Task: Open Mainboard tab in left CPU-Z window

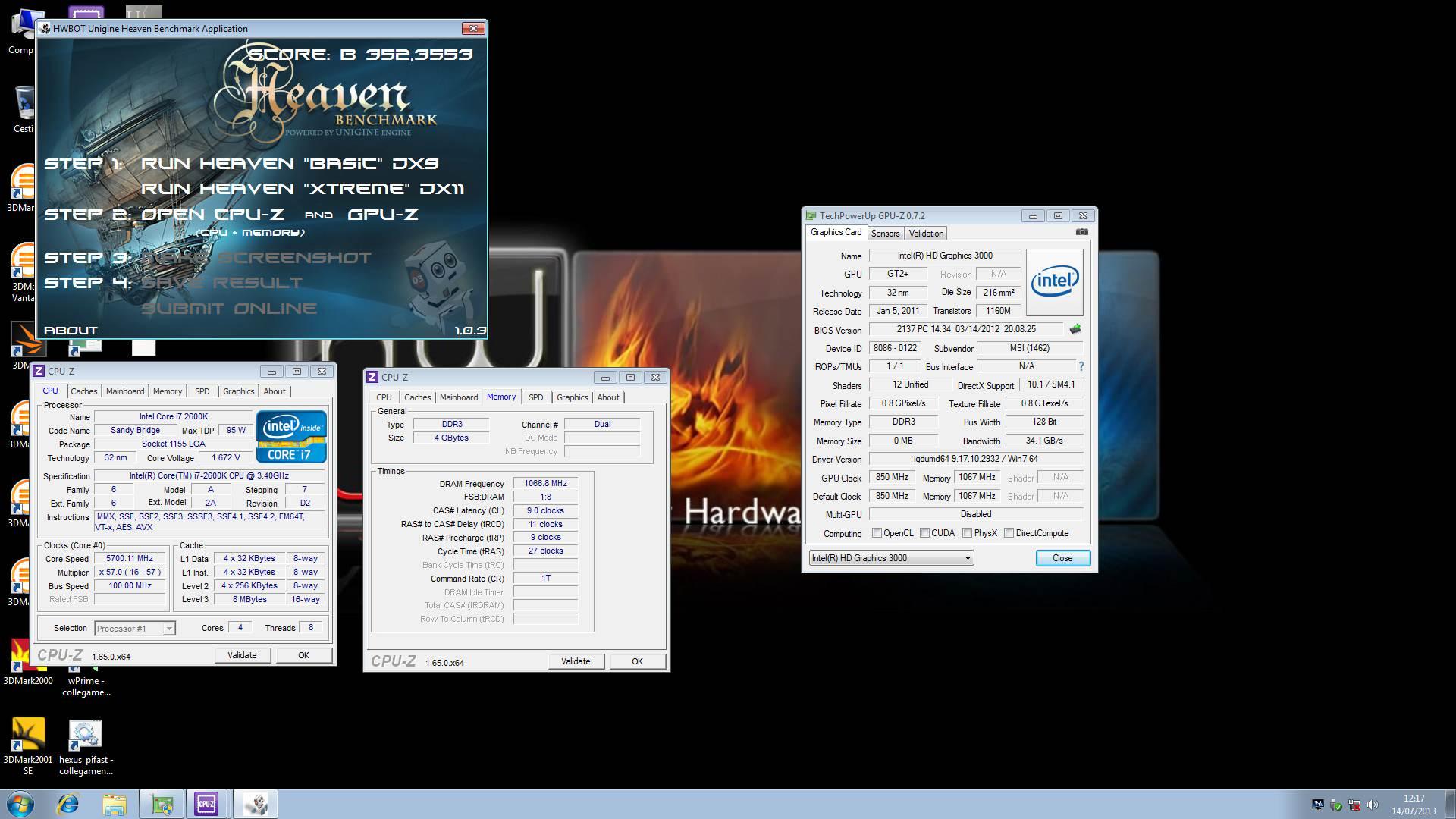Action: point(125,391)
